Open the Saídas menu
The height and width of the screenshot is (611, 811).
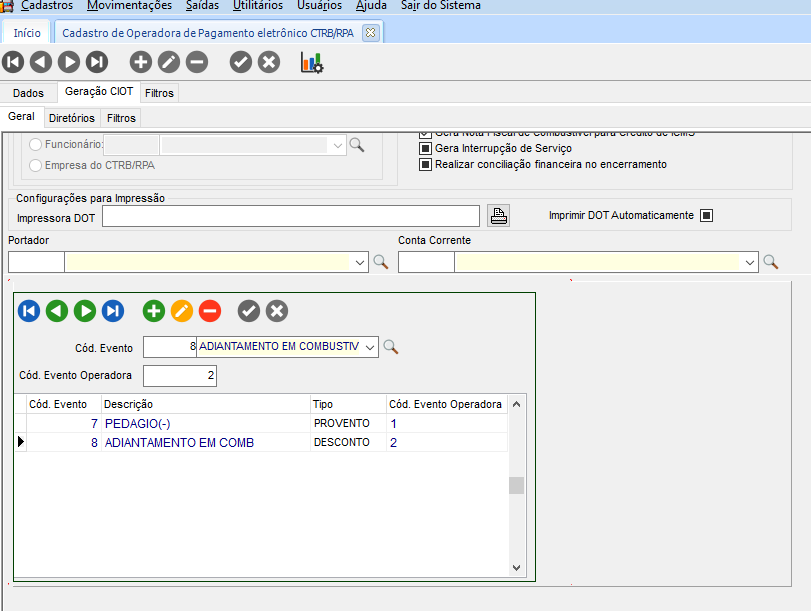tap(202, 5)
